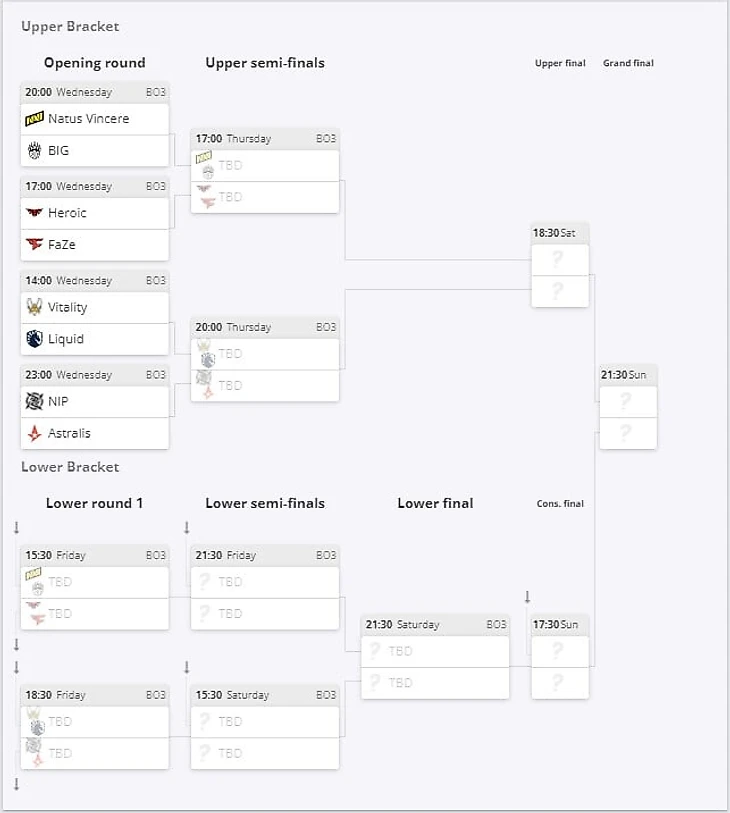Click the 15:30 Friday lower round match header
730x813 pixels.
[94, 555]
